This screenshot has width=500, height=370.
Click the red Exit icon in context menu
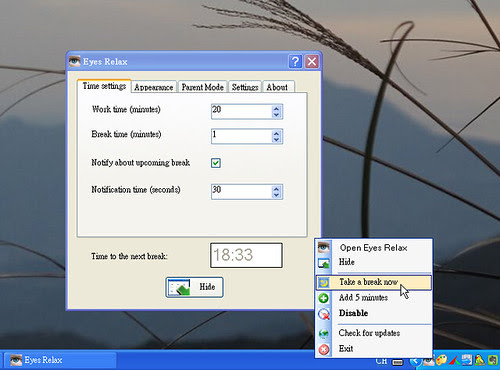tap(324, 349)
